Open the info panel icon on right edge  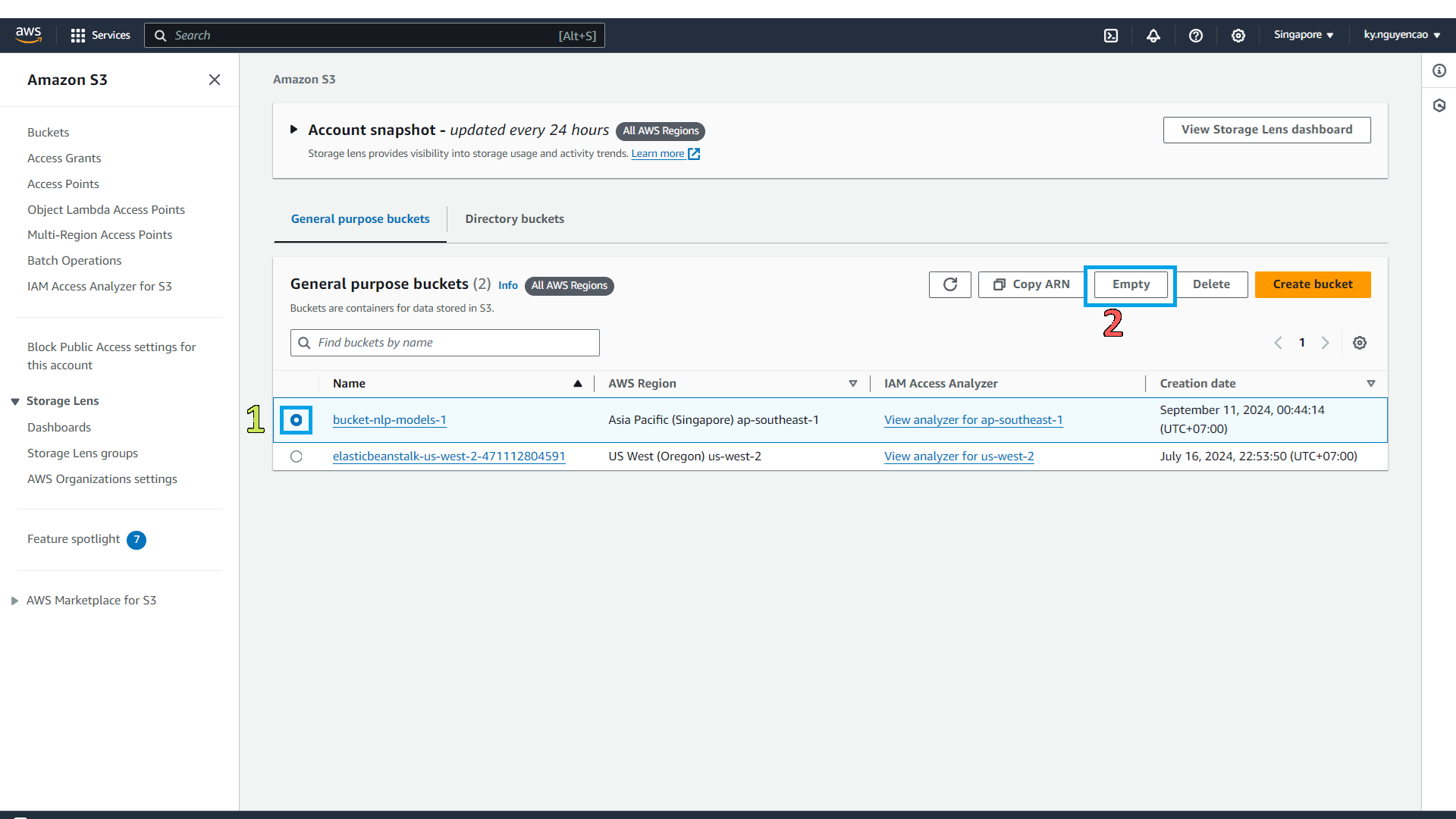(1439, 71)
